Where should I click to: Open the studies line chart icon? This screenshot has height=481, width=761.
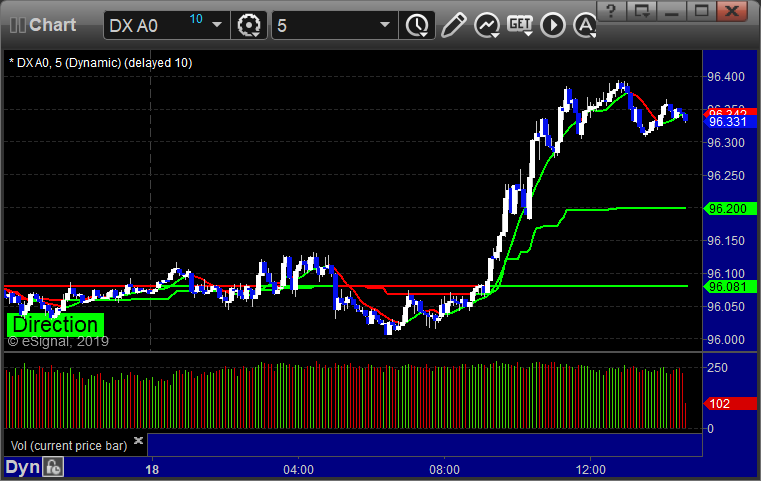click(x=487, y=25)
